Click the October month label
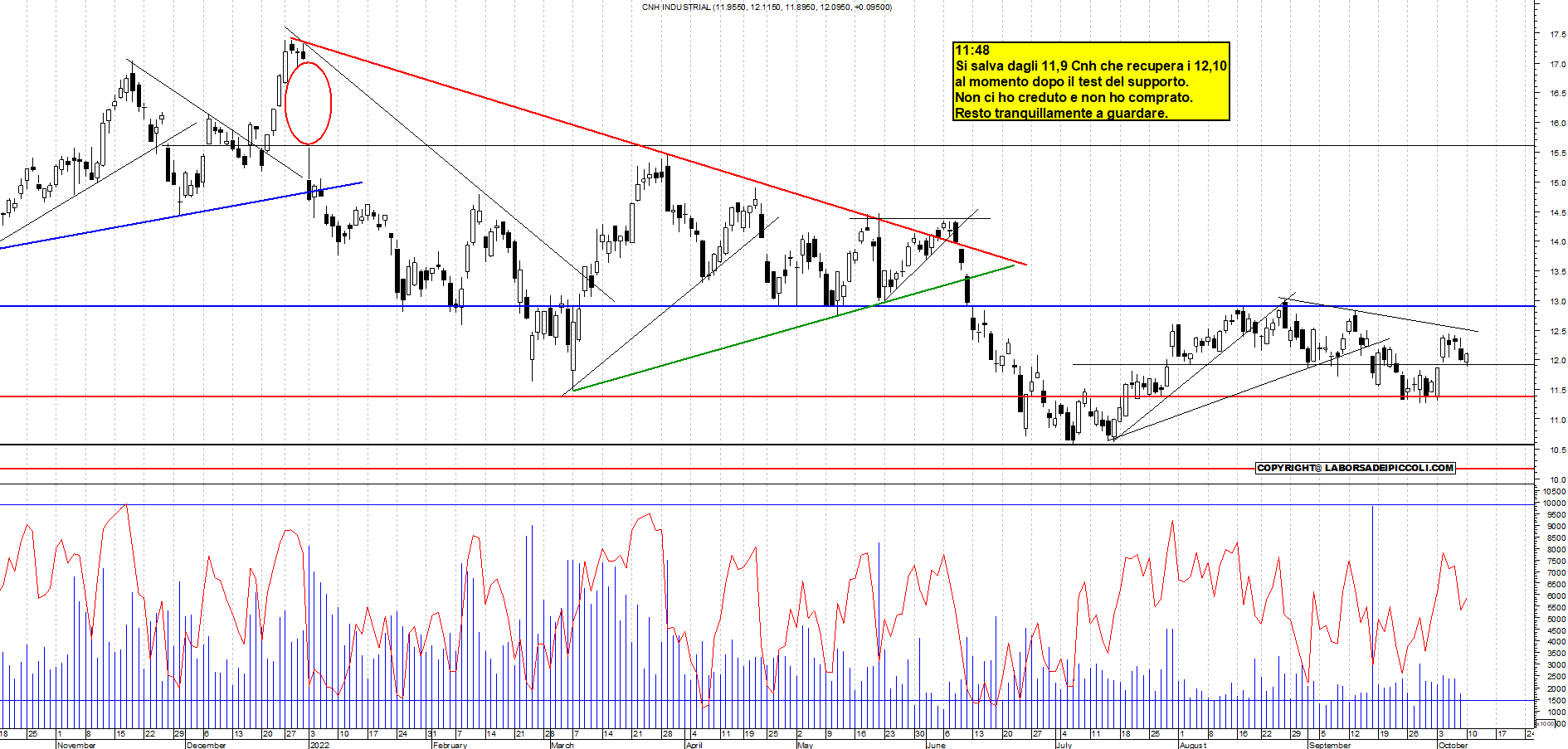Screen dimensions: 1568x749 pyautogui.click(x=1453, y=745)
